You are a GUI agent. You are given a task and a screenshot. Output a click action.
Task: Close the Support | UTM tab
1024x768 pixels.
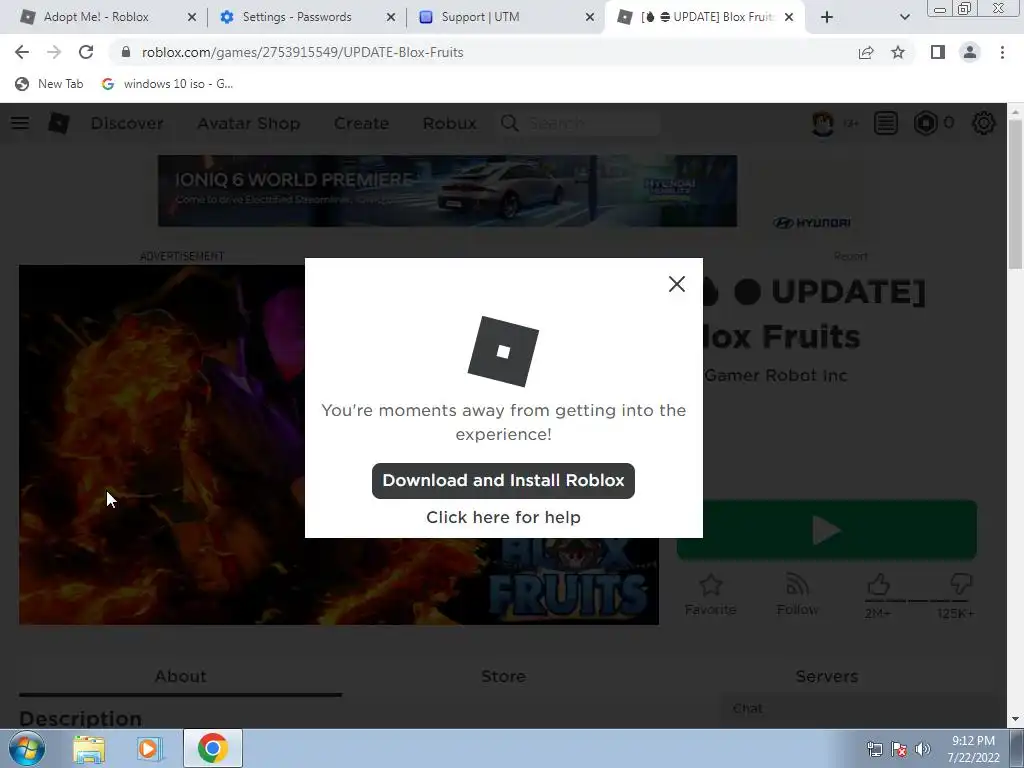590,17
